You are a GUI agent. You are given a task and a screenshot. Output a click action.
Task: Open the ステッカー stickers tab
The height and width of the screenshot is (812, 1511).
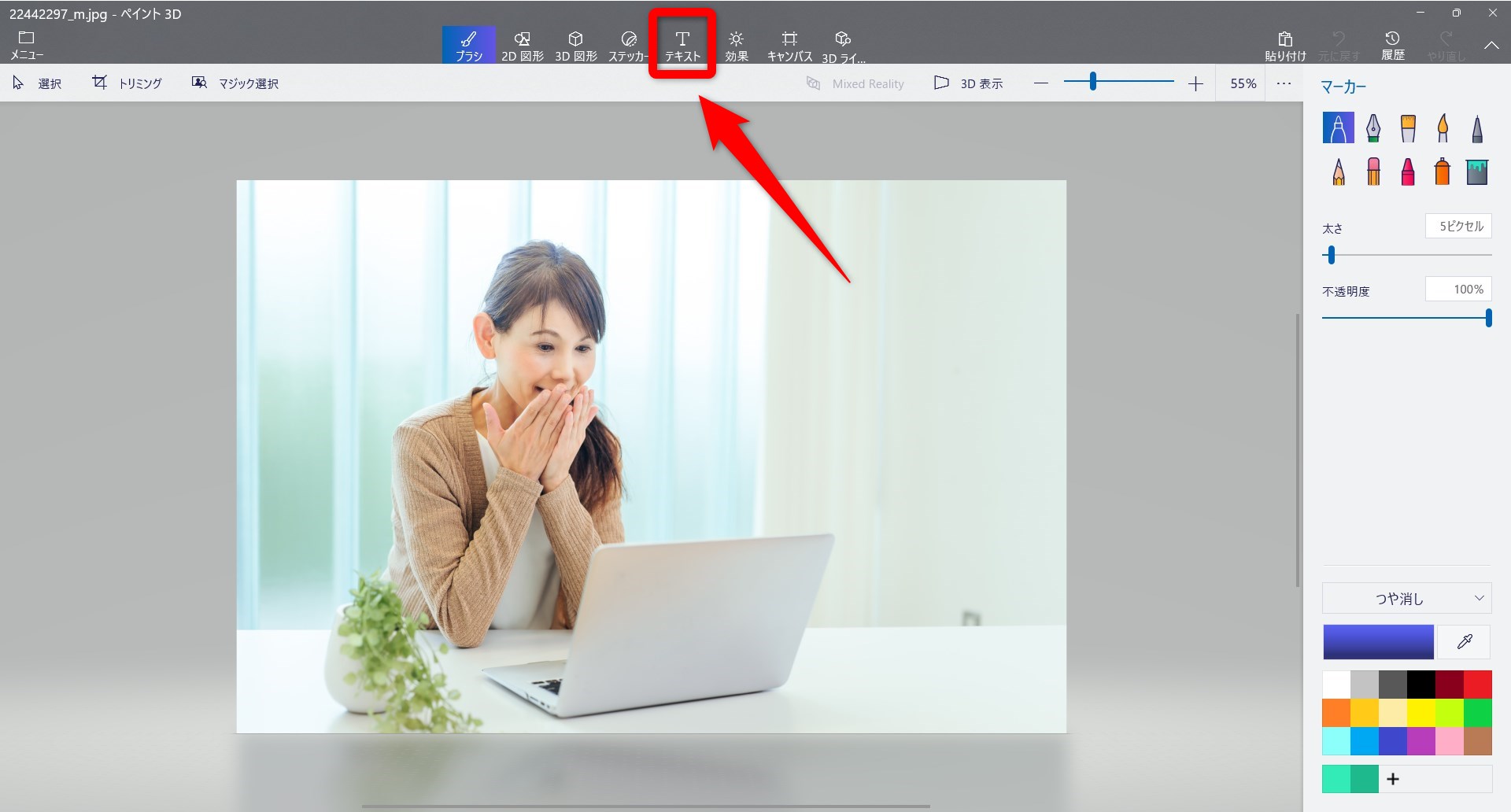point(628,46)
